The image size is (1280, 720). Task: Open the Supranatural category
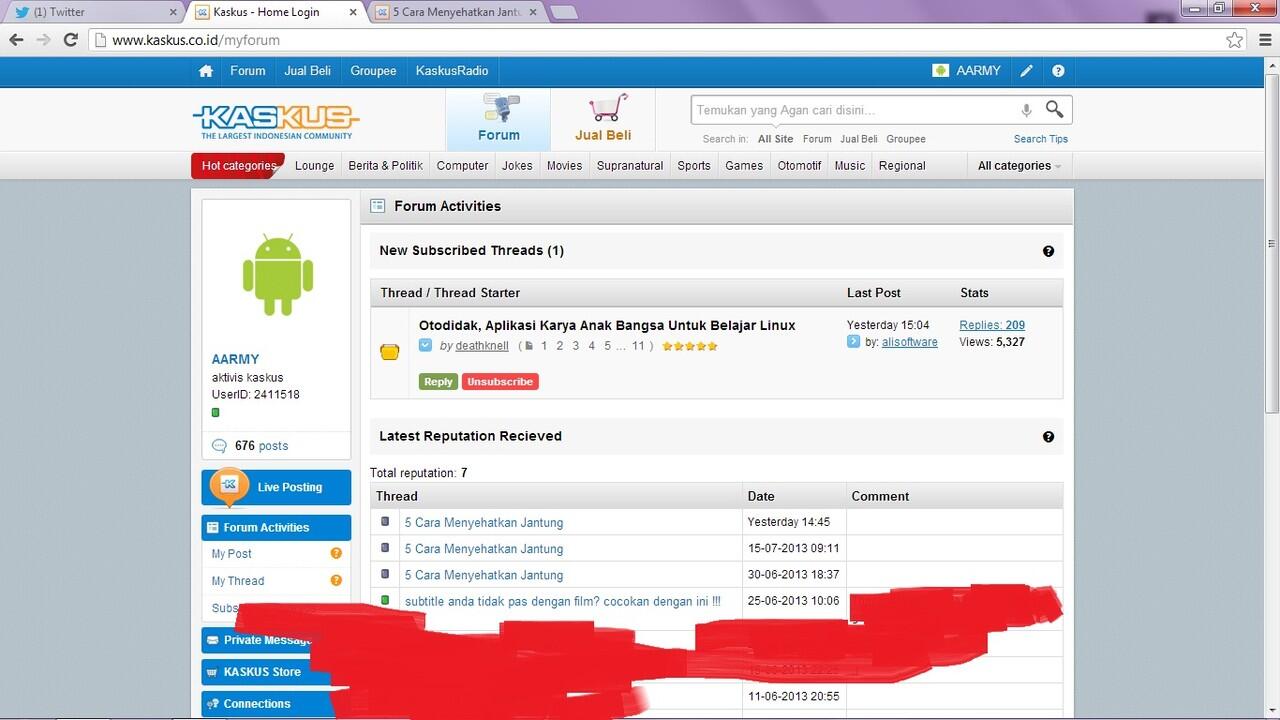tap(630, 166)
